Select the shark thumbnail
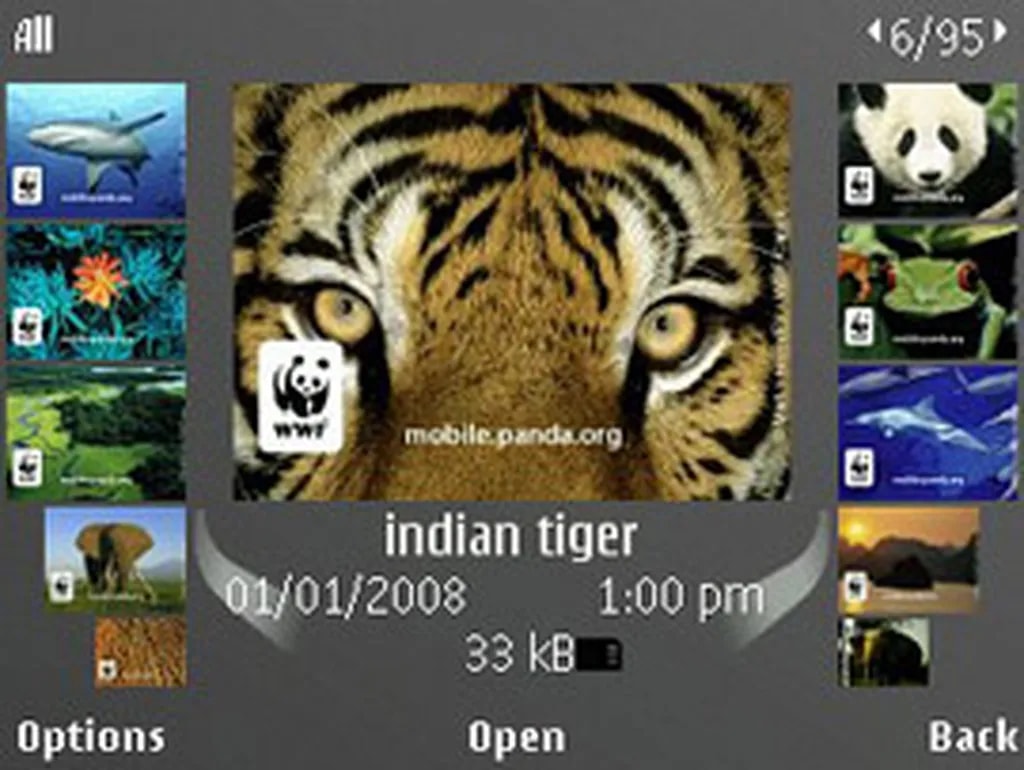Screen dimensions: 1024x770 pos(96,150)
